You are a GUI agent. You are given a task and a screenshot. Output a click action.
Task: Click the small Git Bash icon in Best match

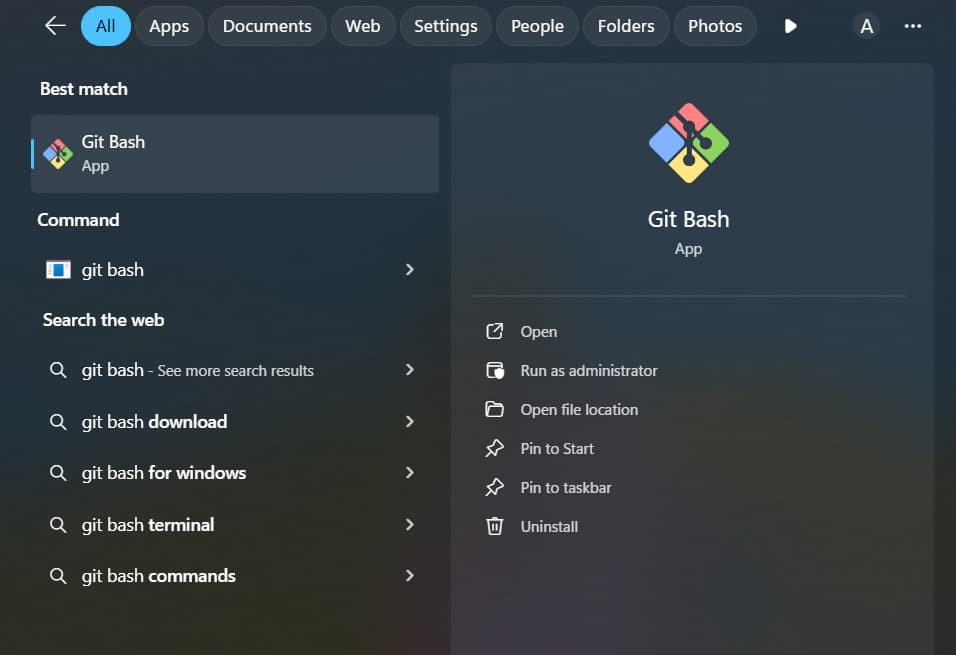[58, 154]
